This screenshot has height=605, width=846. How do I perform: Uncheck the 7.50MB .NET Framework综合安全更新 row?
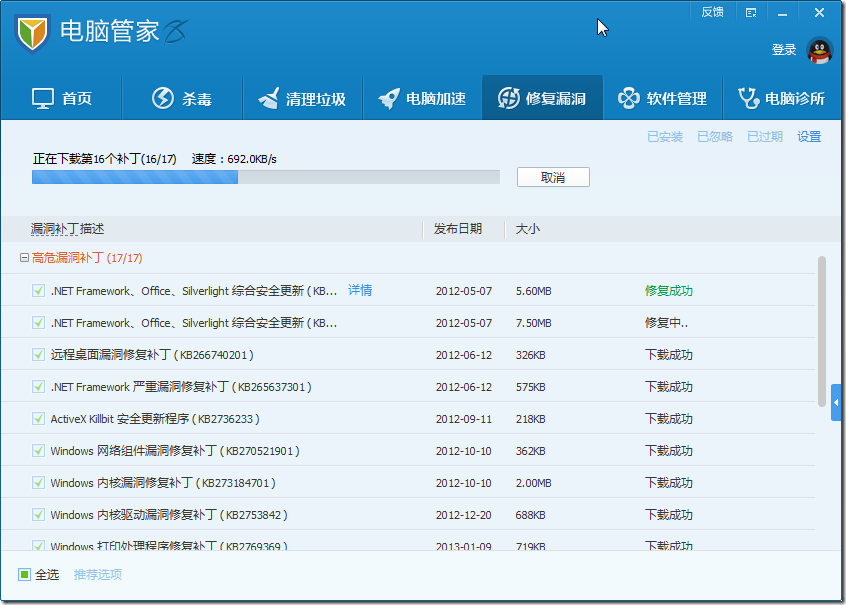pos(38,322)
